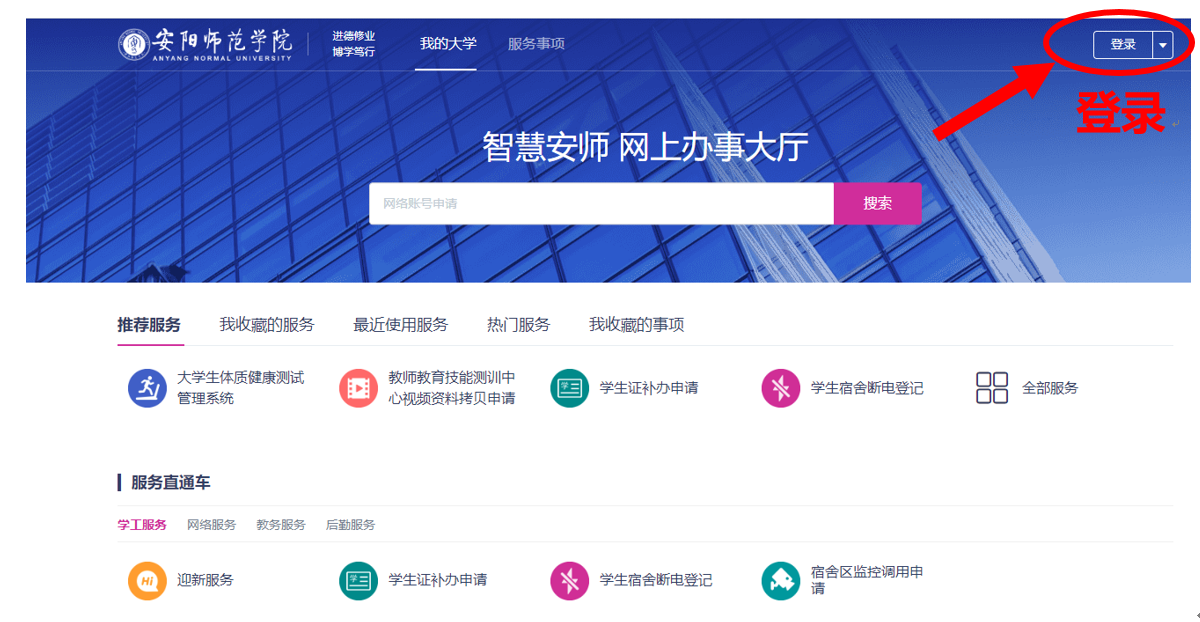Image resolution: width=1200 pixels, height=622 pixels.
Task: Select the 我的大学 navigation tab
Action: click(447, 44)
